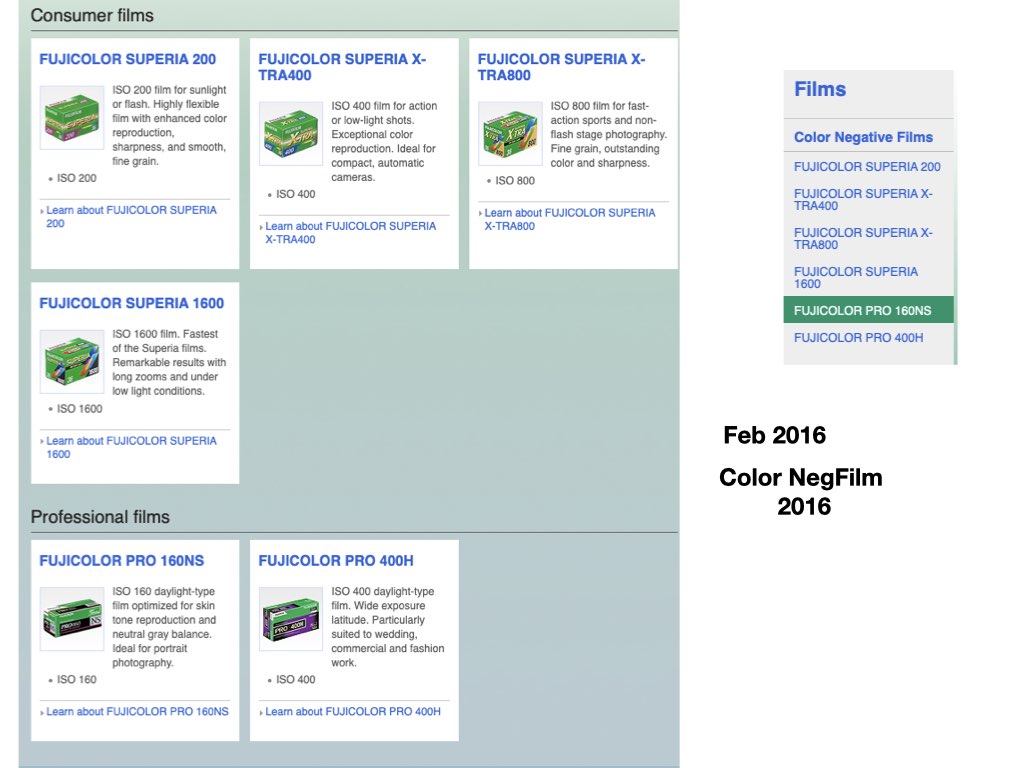The image size is (1024, 768).
Task: Follow Learn about FUJICOLOR PRO 400H link
Action: [x=352, y=712]
